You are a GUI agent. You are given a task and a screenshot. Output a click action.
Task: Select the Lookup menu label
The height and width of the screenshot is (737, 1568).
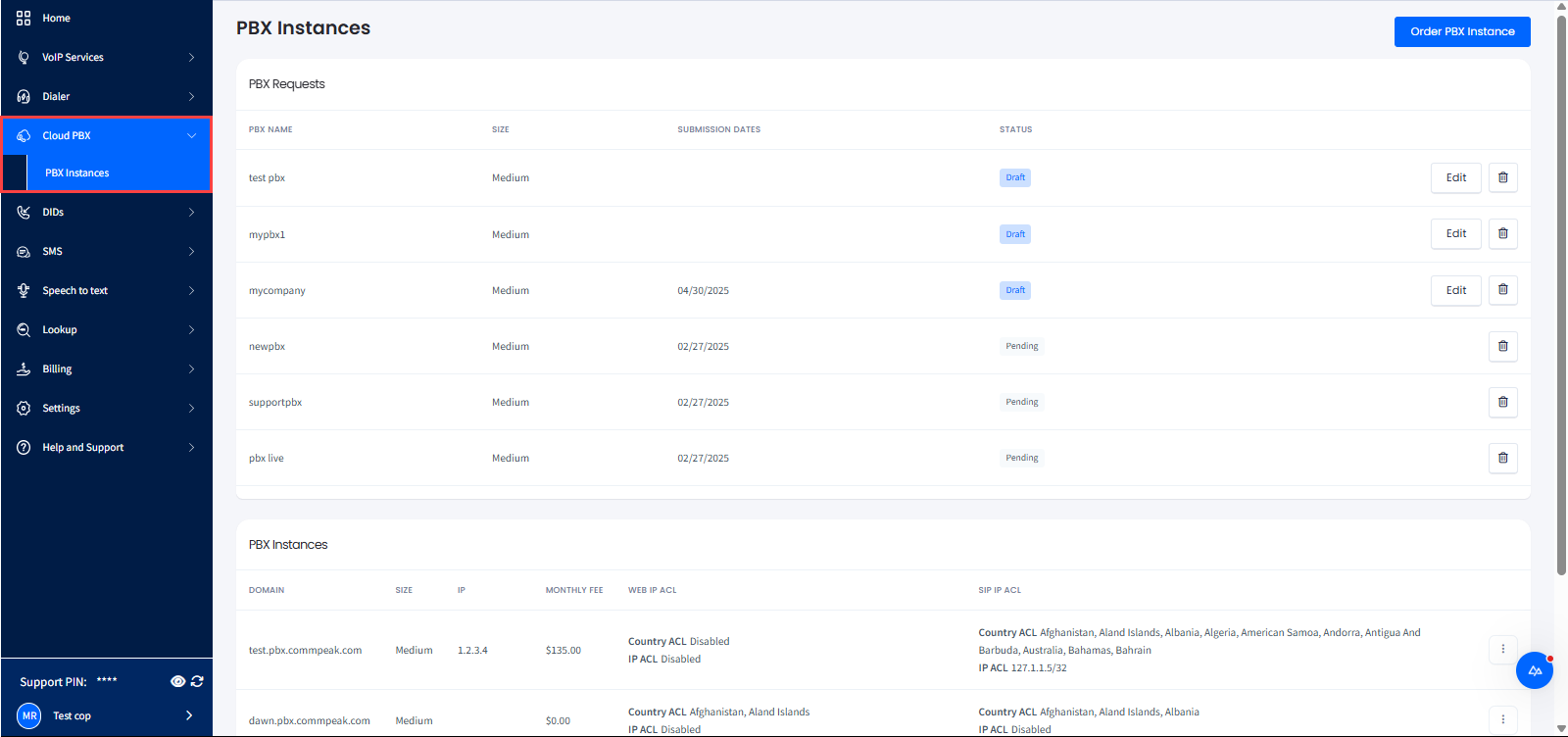click(60, 329)
